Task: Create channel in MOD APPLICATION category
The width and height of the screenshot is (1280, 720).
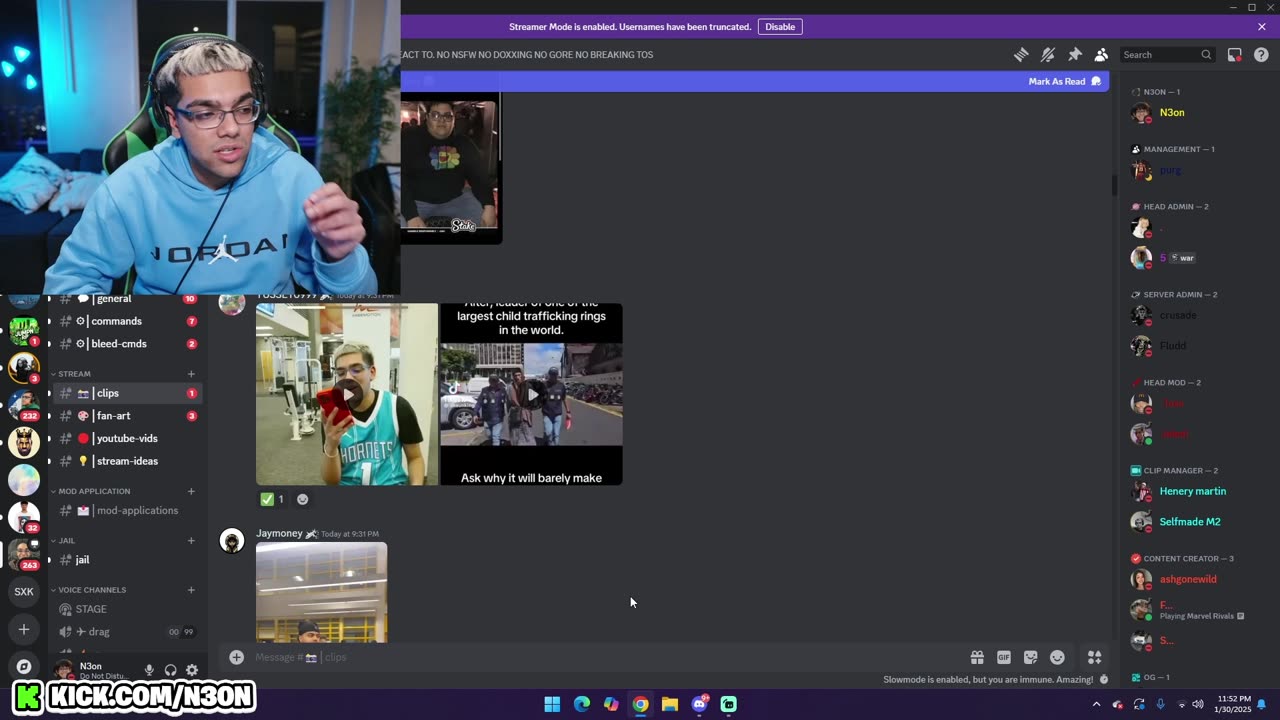Action: tap(191, 491)
